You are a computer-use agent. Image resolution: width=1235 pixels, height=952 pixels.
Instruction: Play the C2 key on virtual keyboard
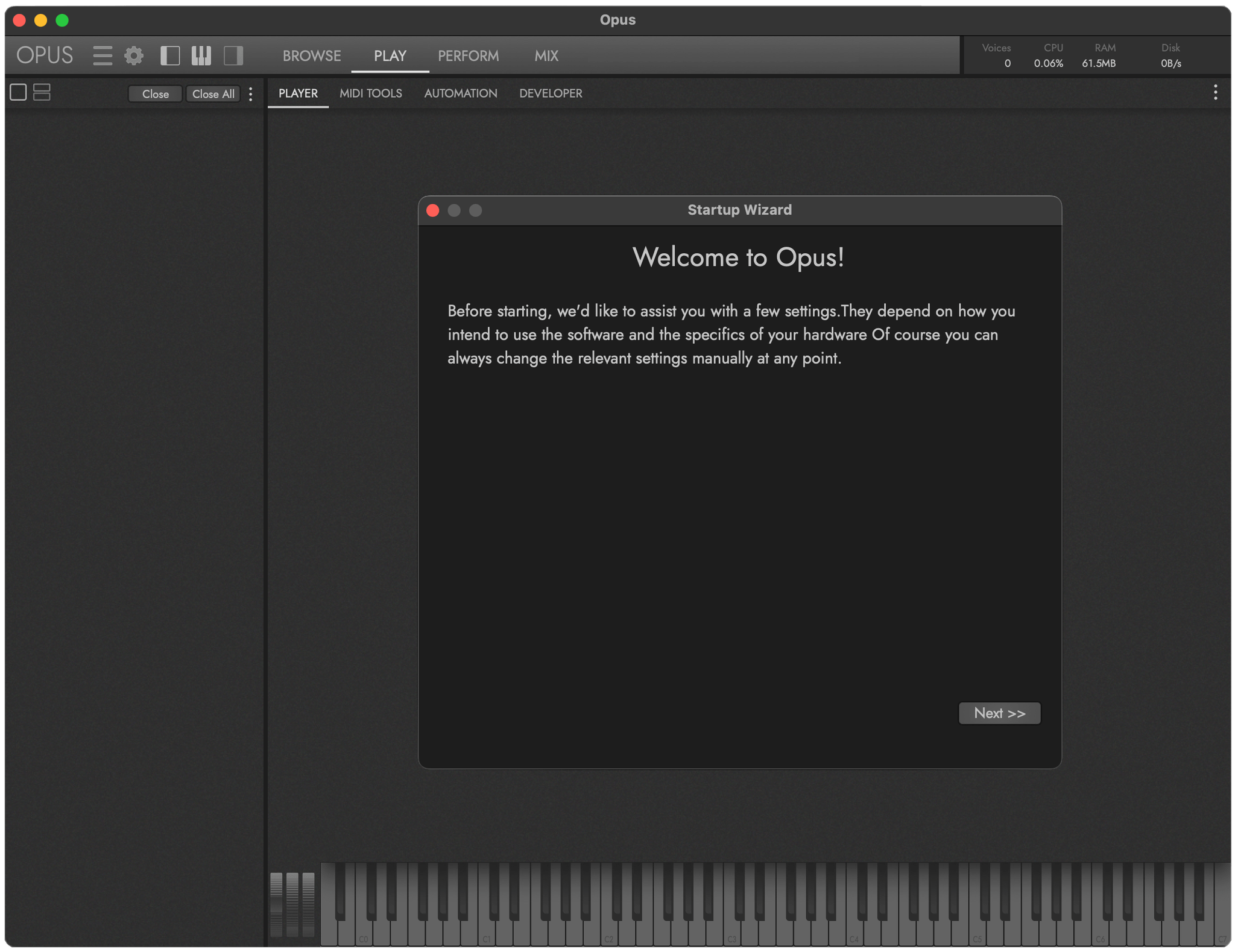point(609,933)
